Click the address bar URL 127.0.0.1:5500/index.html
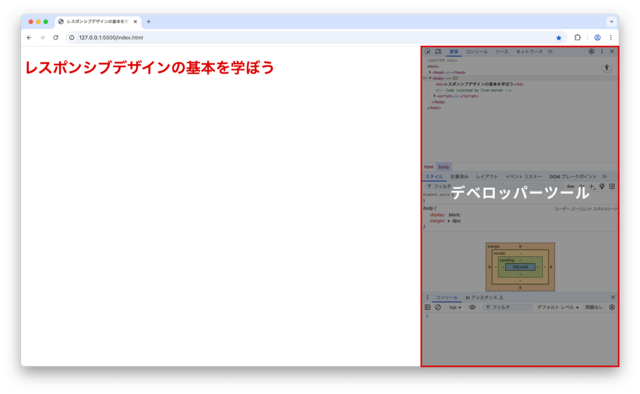This screenshot has height=394, width=640. coord(111,38)
